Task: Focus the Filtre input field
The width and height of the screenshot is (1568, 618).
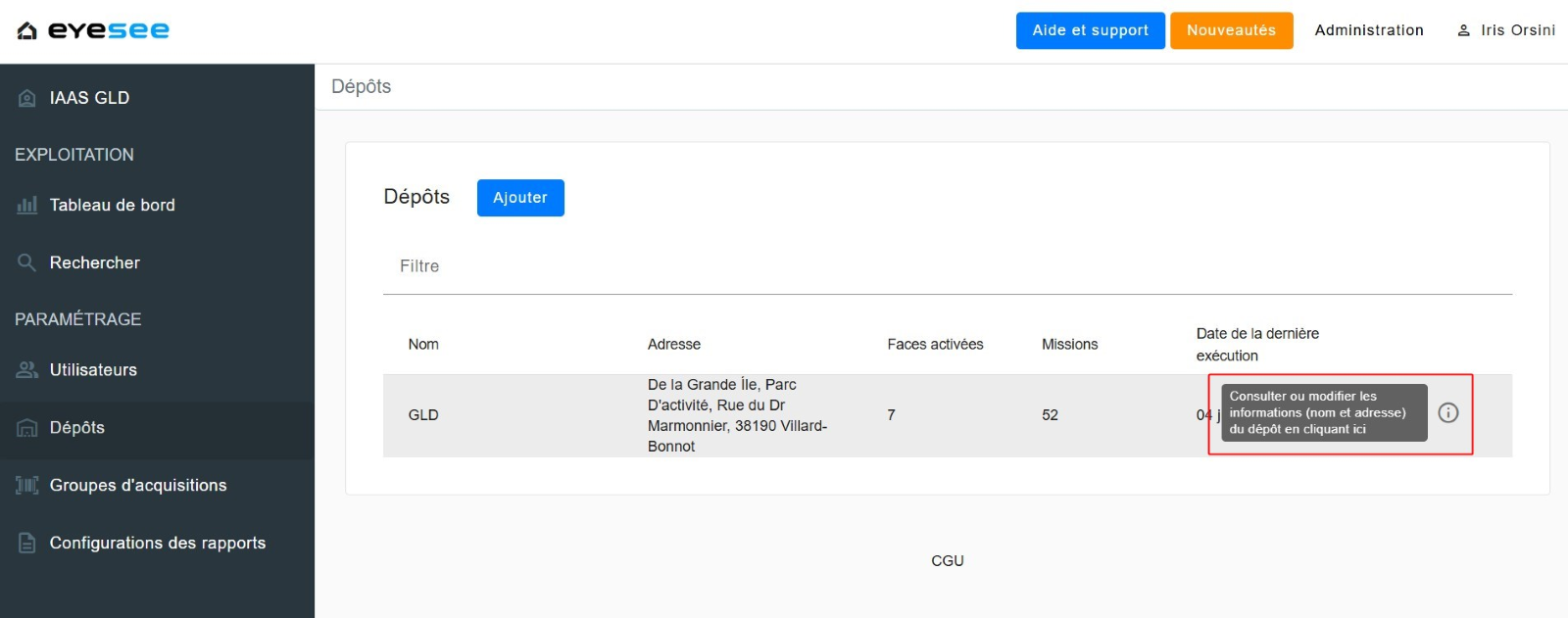Action: point(947,266)
